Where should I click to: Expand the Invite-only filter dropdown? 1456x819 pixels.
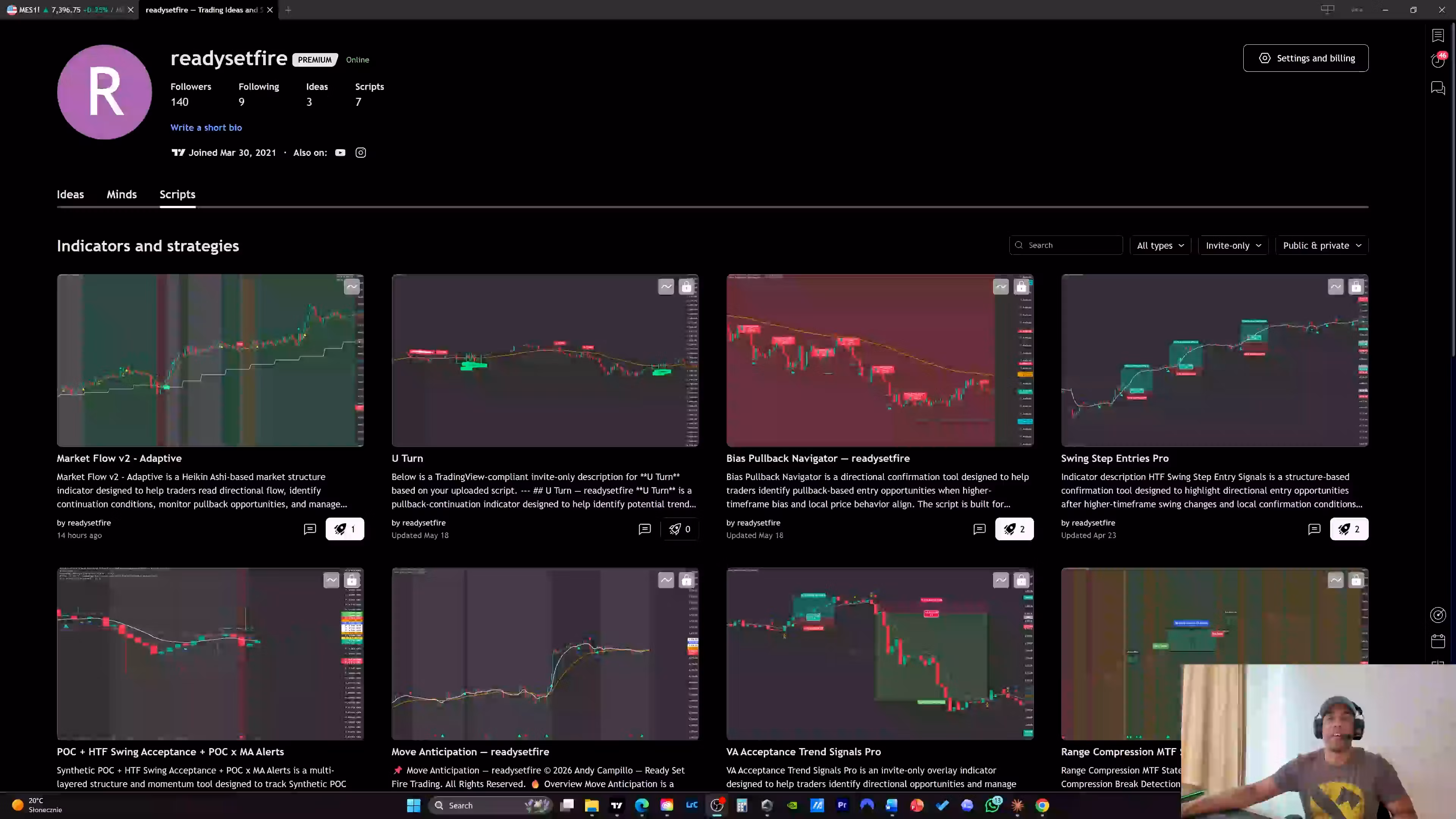point(1233,245)
